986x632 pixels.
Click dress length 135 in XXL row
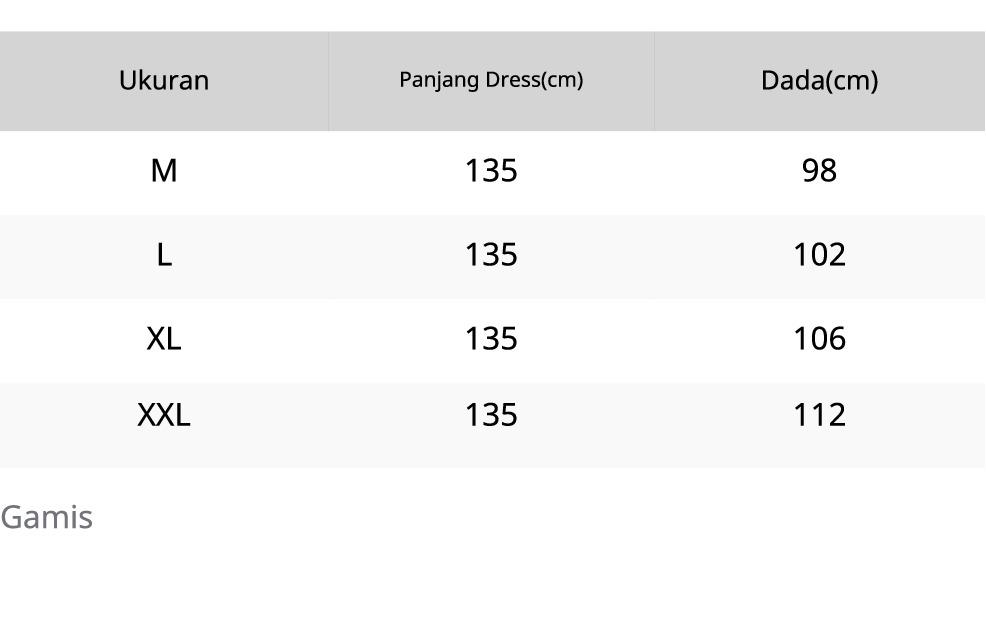pyautogui.click(x=491, y=414)
